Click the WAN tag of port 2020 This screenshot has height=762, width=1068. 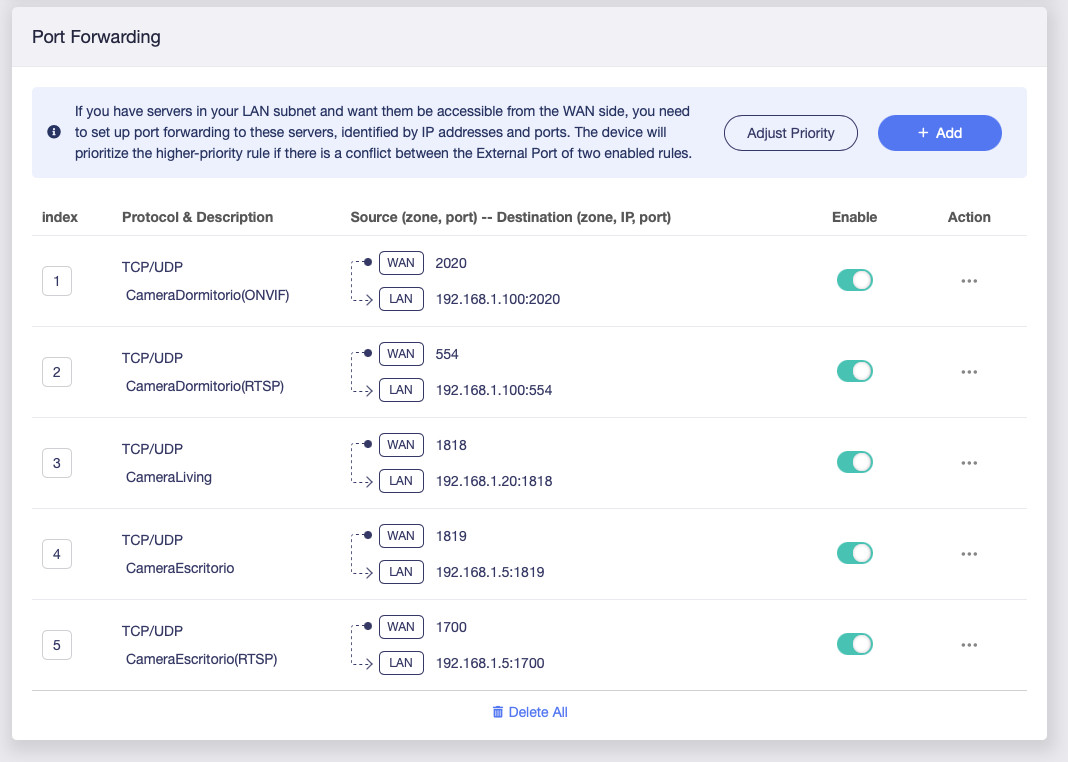401,263
